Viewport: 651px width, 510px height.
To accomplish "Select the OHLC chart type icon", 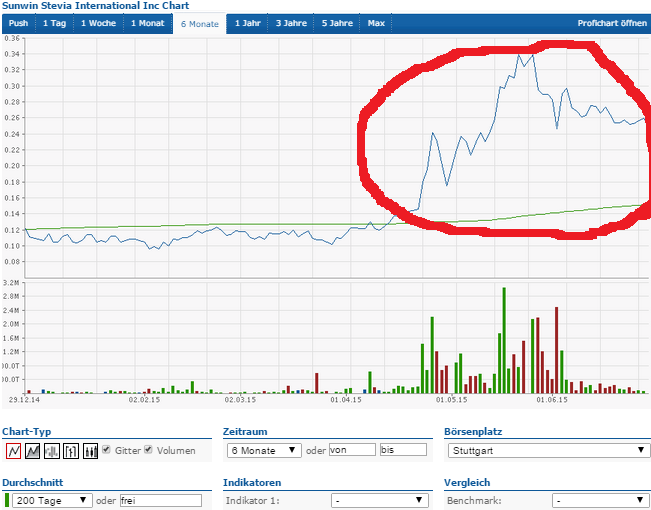I will pyautogui.click(x=71, y=451).
